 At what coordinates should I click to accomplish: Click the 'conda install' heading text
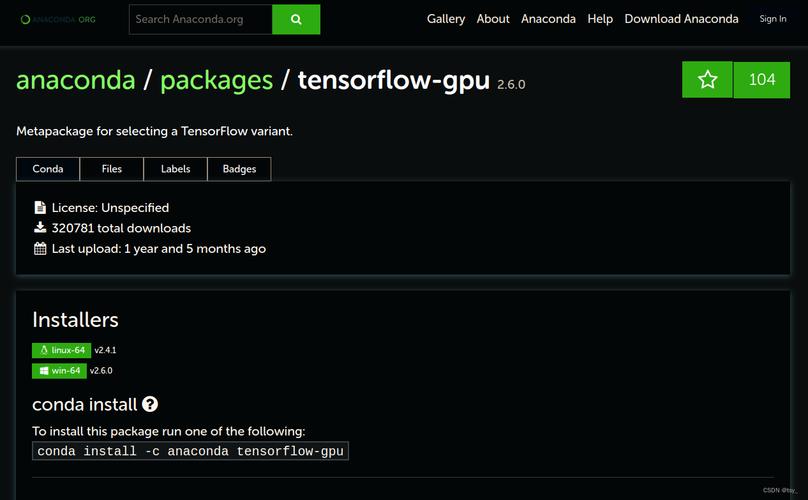[x=85, y=405]
